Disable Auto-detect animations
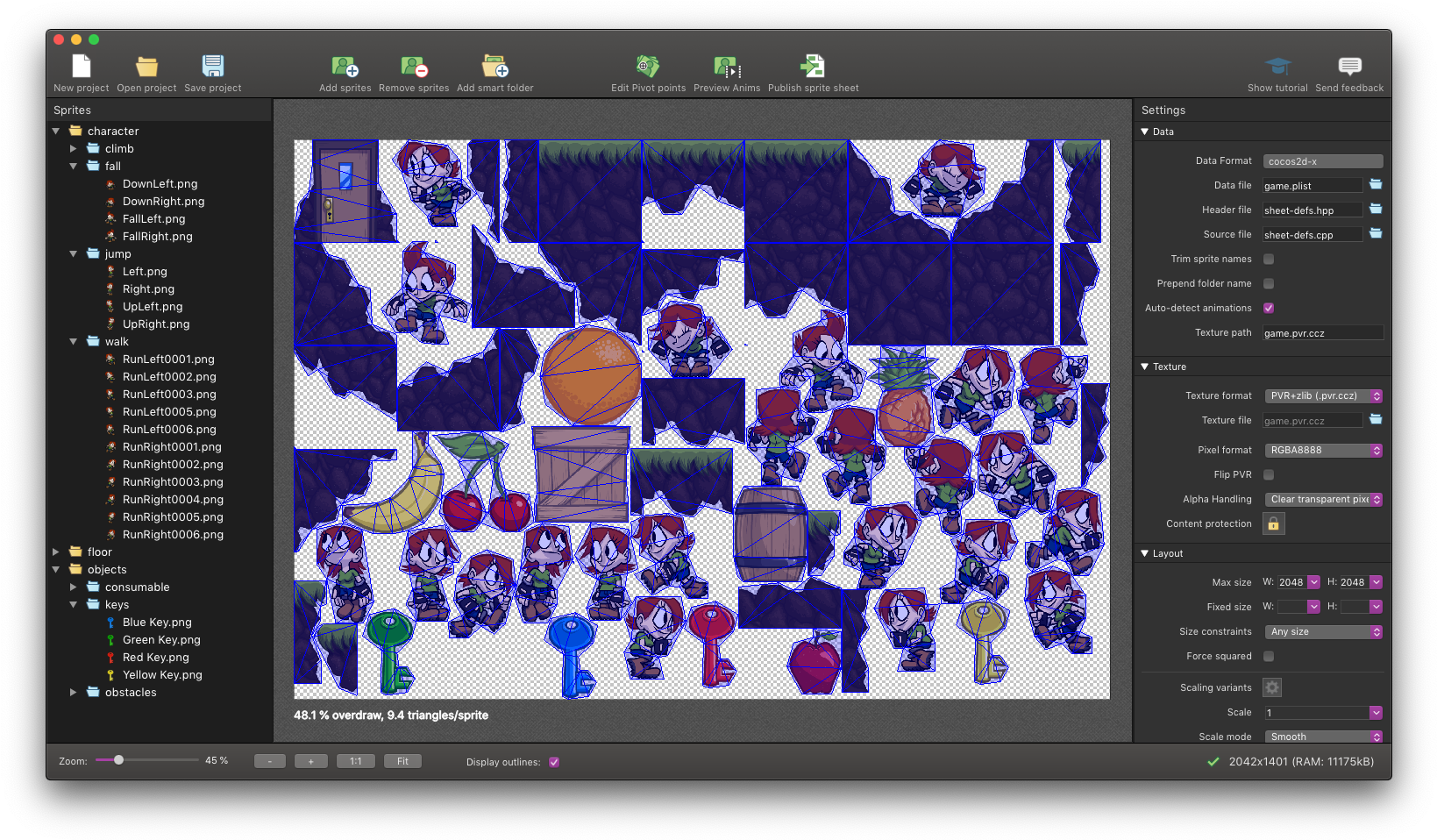This screenshot has height=840, width=1437. 1268,308
